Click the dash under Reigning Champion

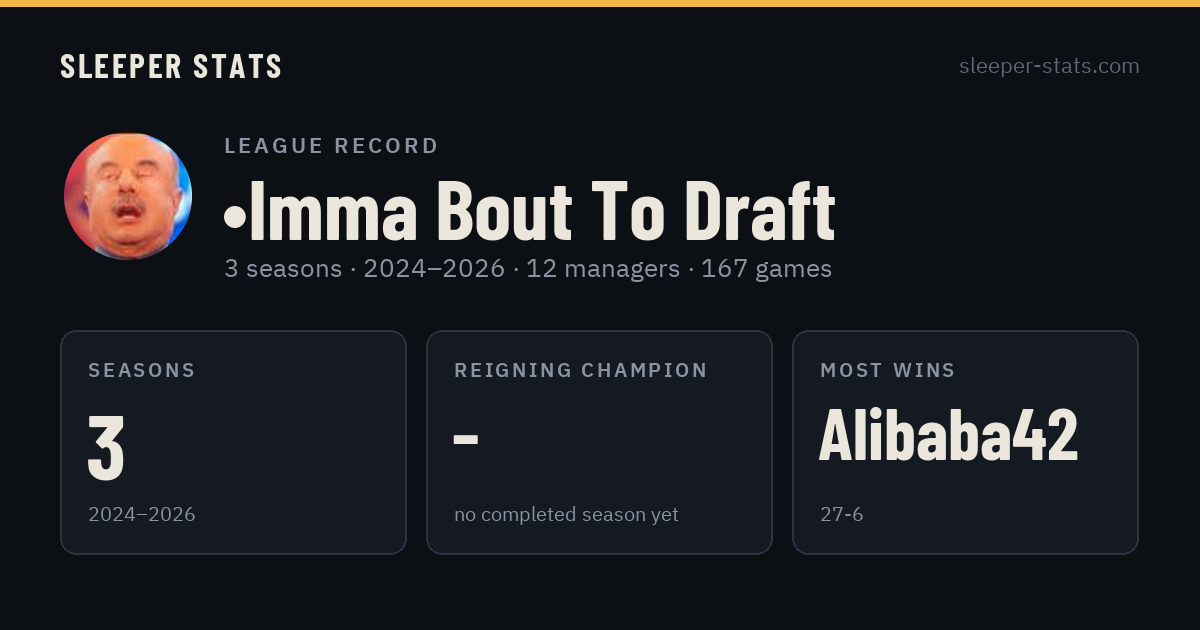pyautogui.click(x=466, y=439)
